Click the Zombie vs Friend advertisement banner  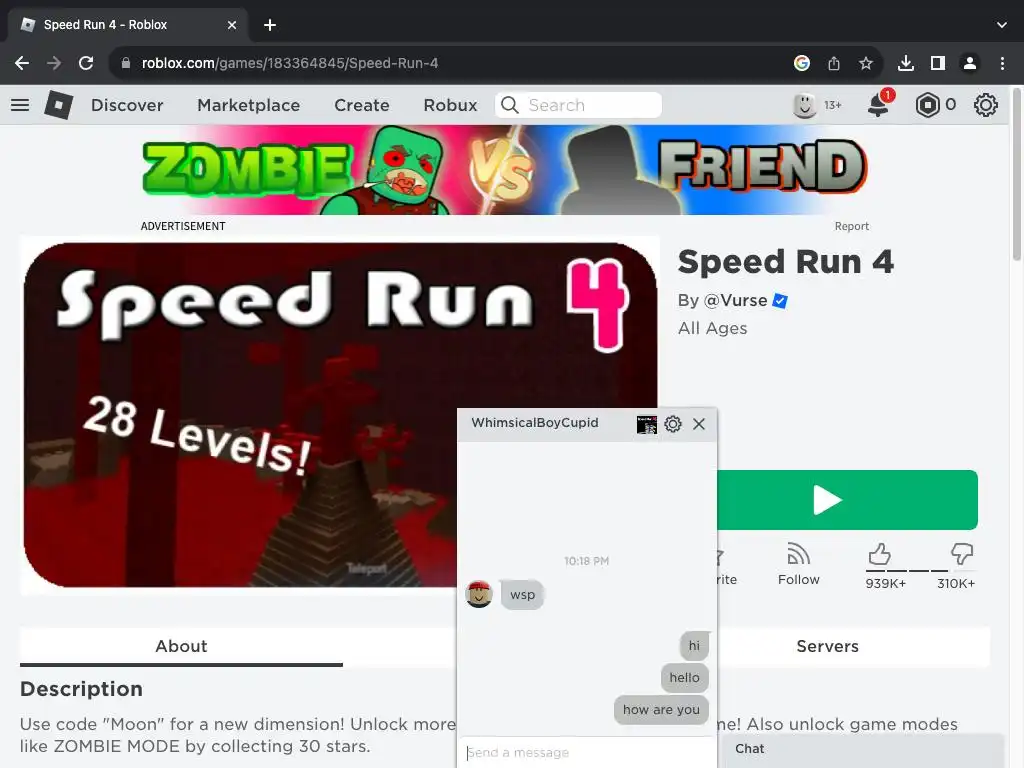point(505,170)
